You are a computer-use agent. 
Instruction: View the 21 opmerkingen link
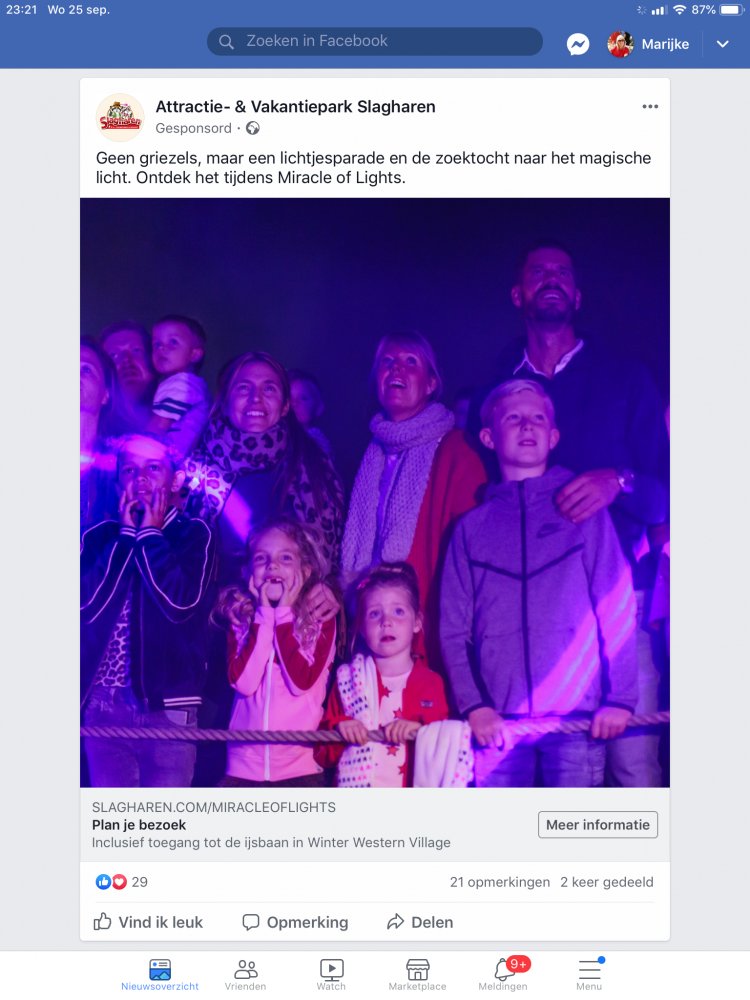(x=499, y=882)
